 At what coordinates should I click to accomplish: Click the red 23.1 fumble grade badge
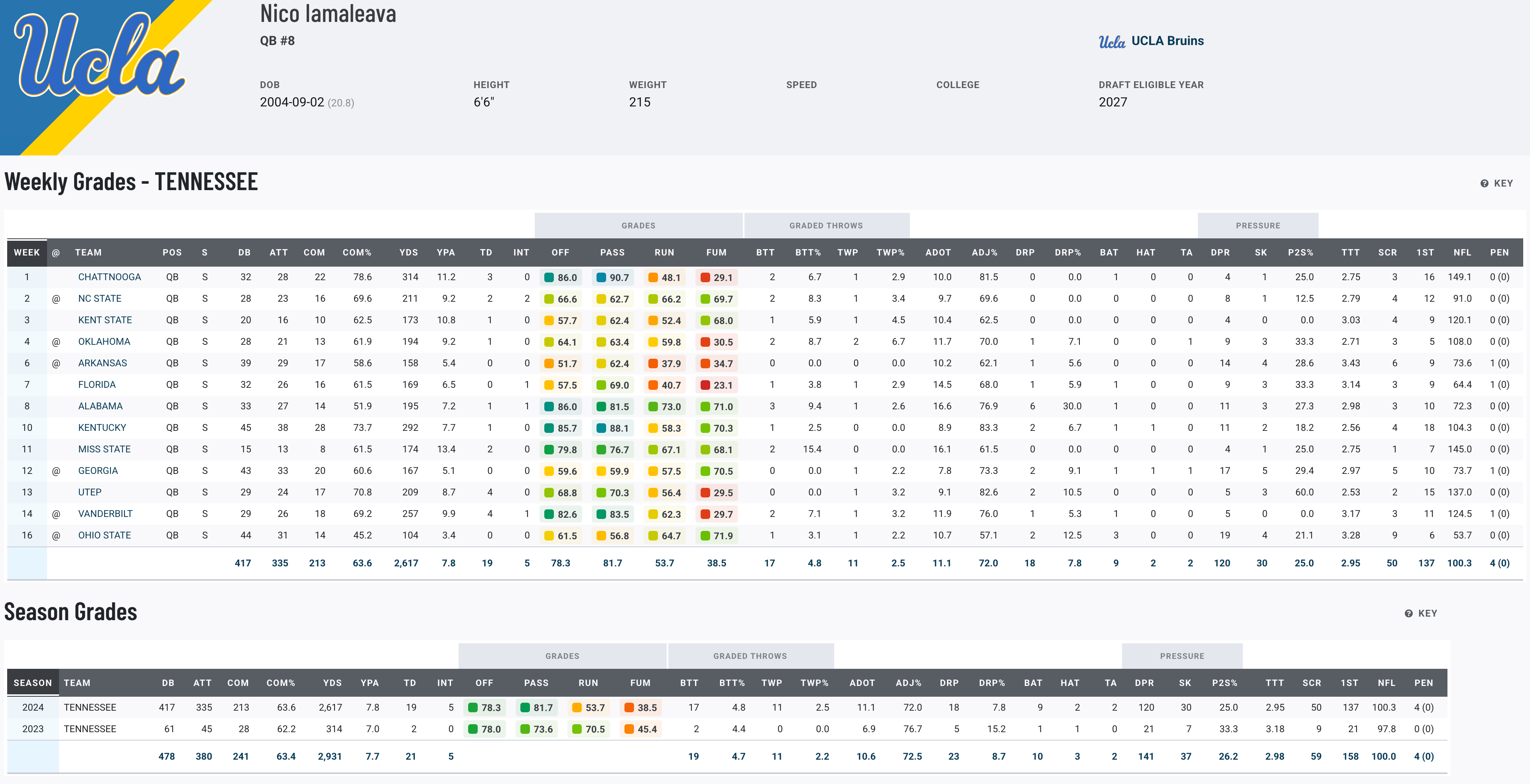[x=716, y=385]
